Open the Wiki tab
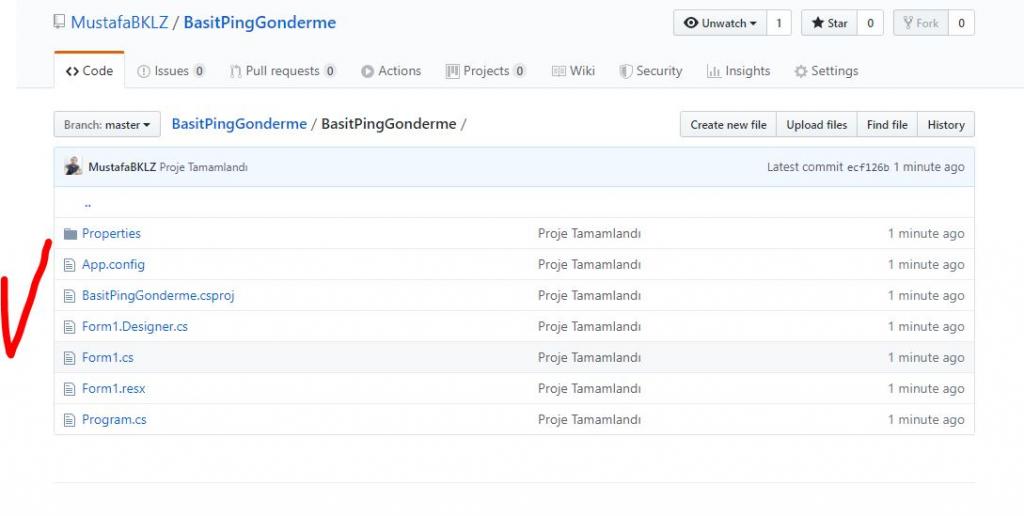The image size is (1024, 516). pyautogui.click(x=573, y=71)
